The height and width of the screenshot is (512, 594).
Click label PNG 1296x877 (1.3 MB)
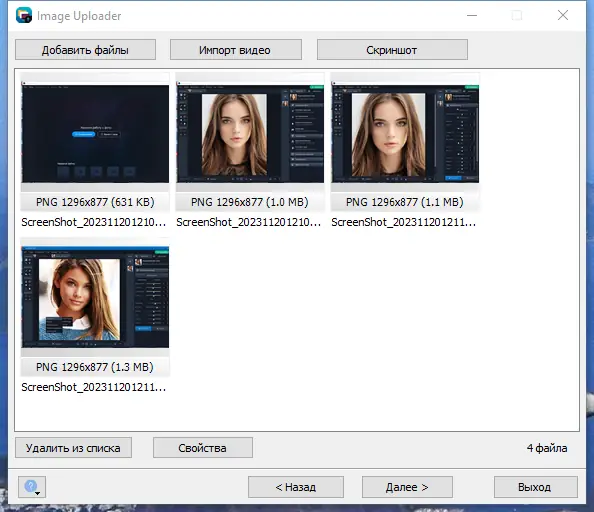tap(95, 367)
